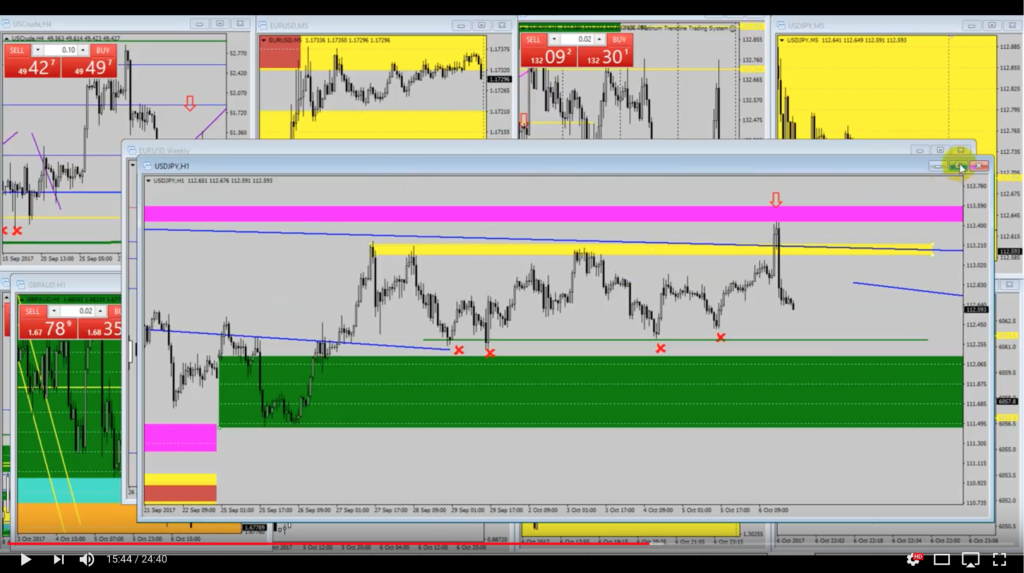Viewport: 1024px width, 573px height.
Task: Click GBPAUD H1 chart window icon
Action: point(21,285)
